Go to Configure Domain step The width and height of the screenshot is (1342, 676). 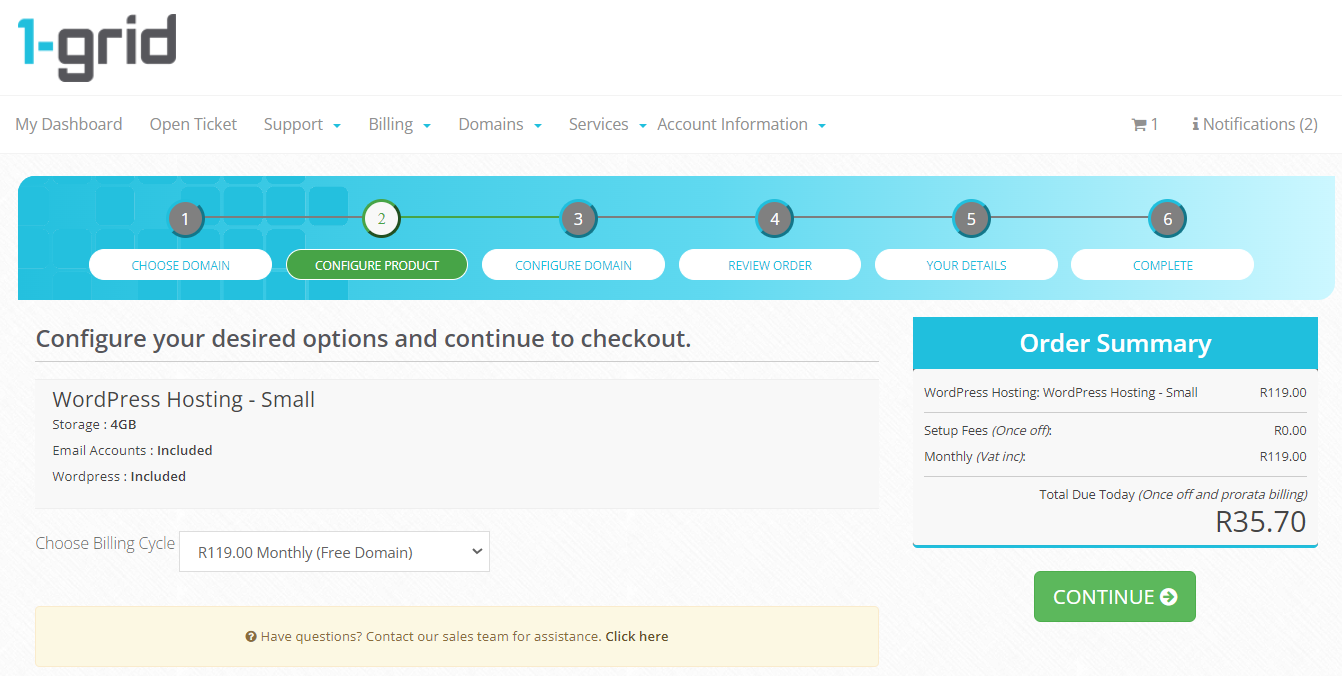pyautogui.click(x=573, y=265)
